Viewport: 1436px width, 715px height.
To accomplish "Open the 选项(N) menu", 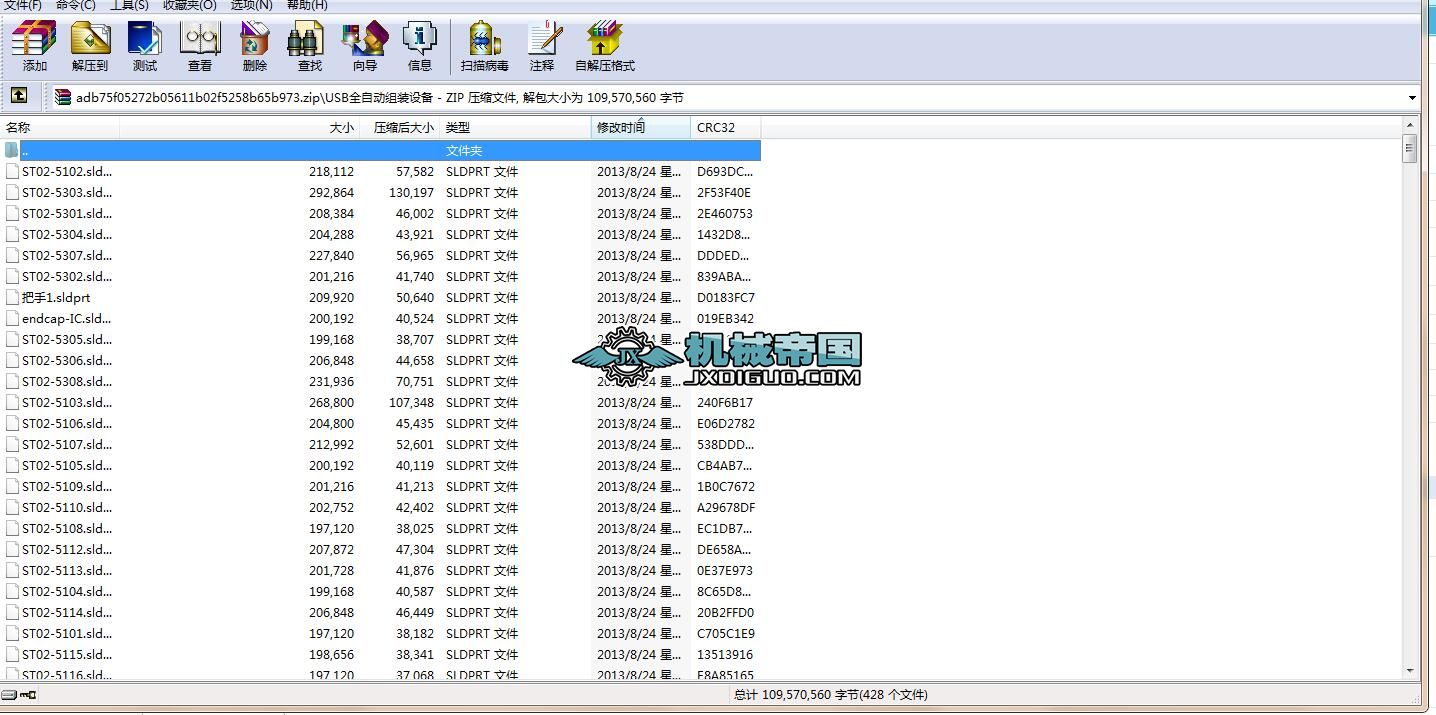I will [x=251, y=5].
